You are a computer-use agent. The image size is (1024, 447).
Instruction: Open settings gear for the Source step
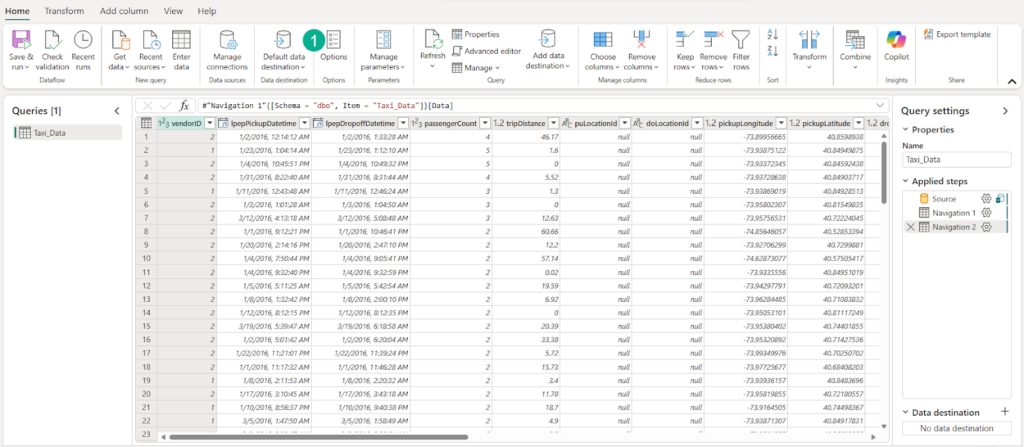(985, 199)
